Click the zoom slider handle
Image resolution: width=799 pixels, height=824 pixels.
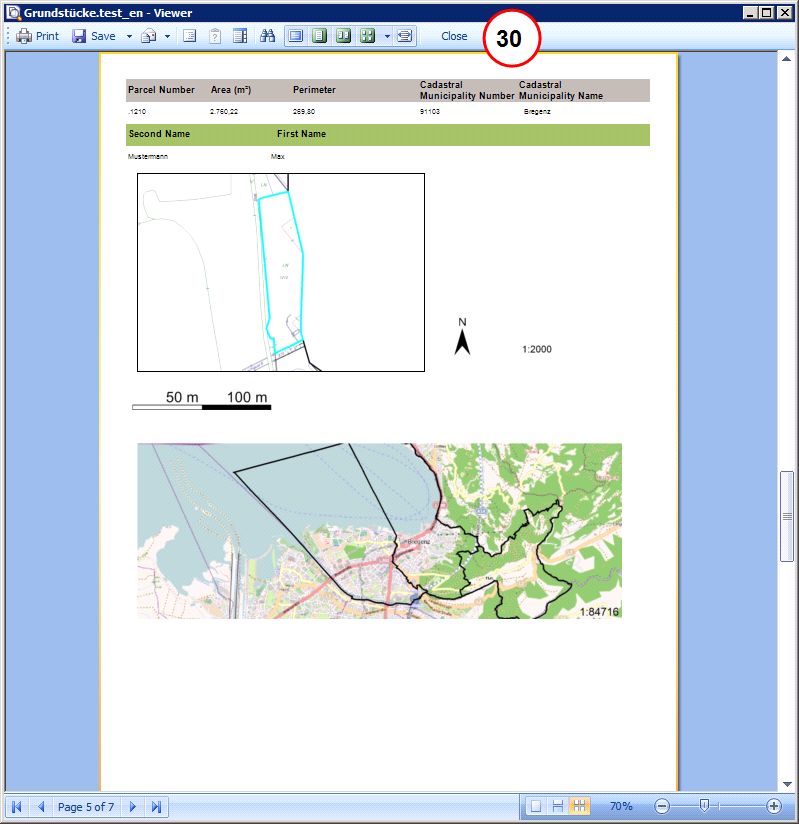(704, 805)
